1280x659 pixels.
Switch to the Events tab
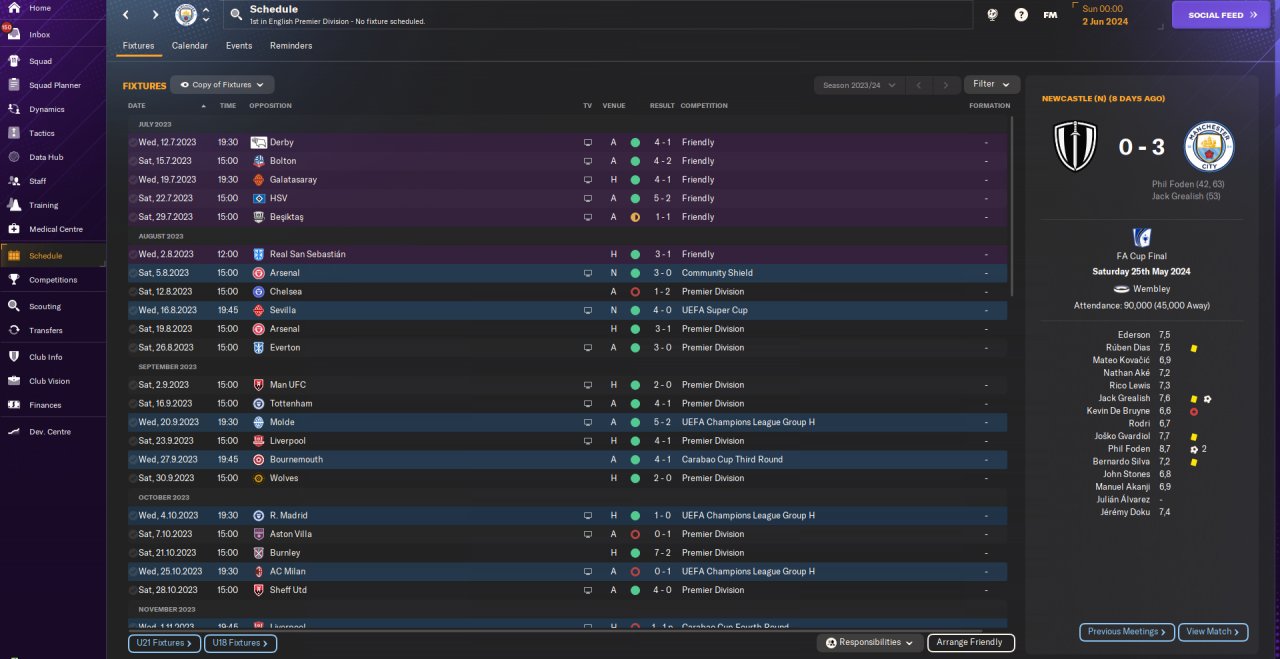239,46
